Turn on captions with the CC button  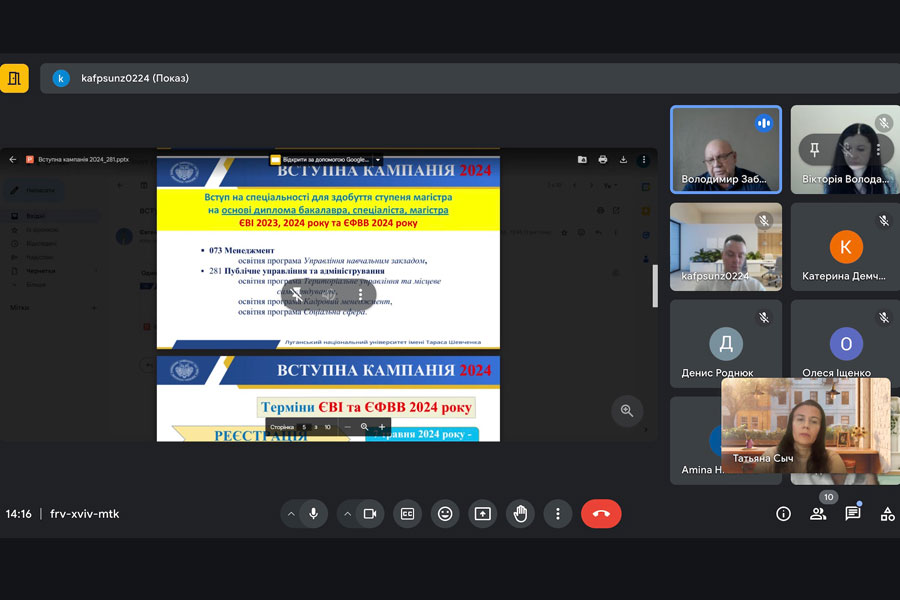[408, 514]
